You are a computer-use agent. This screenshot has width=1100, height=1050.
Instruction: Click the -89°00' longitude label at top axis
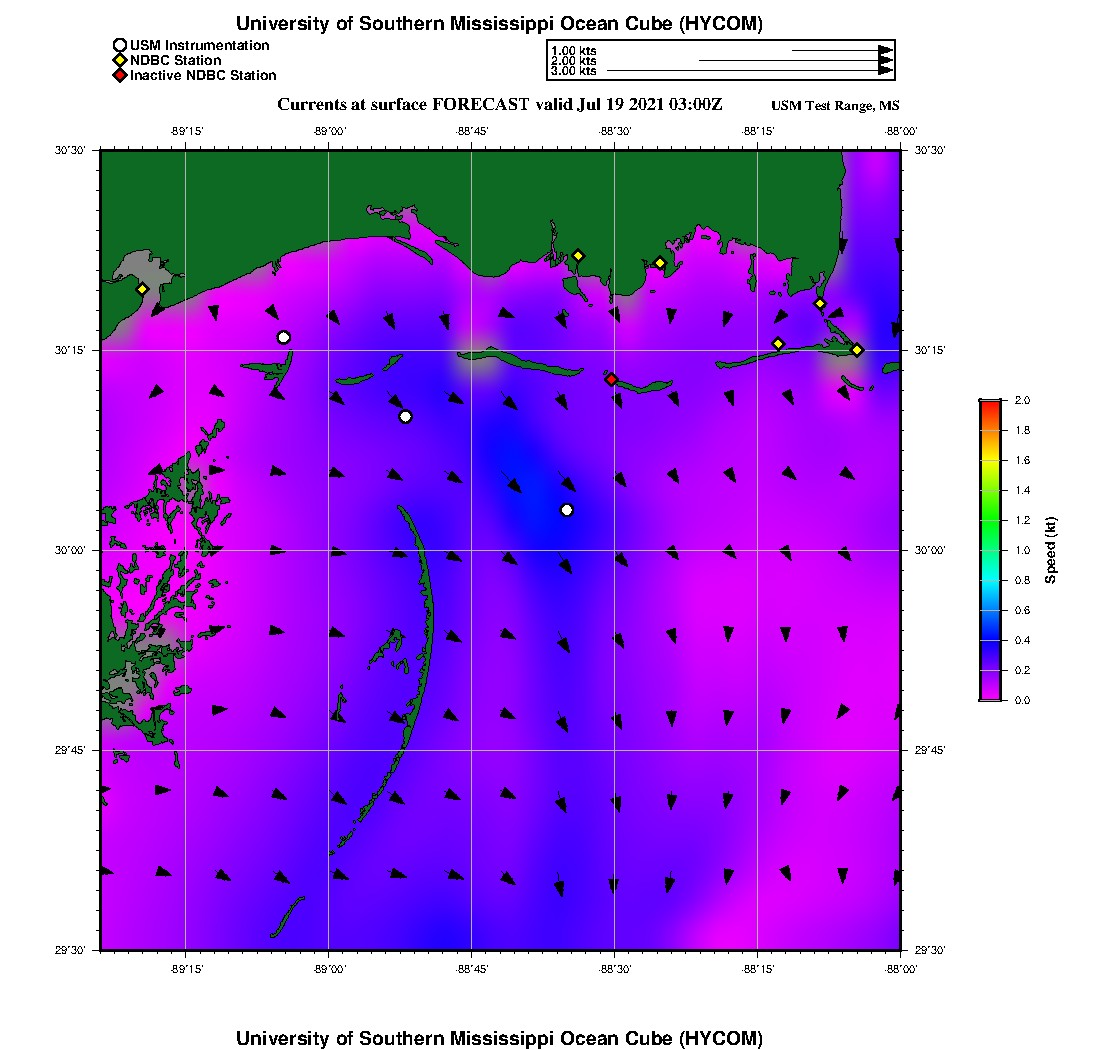(330, 131)
